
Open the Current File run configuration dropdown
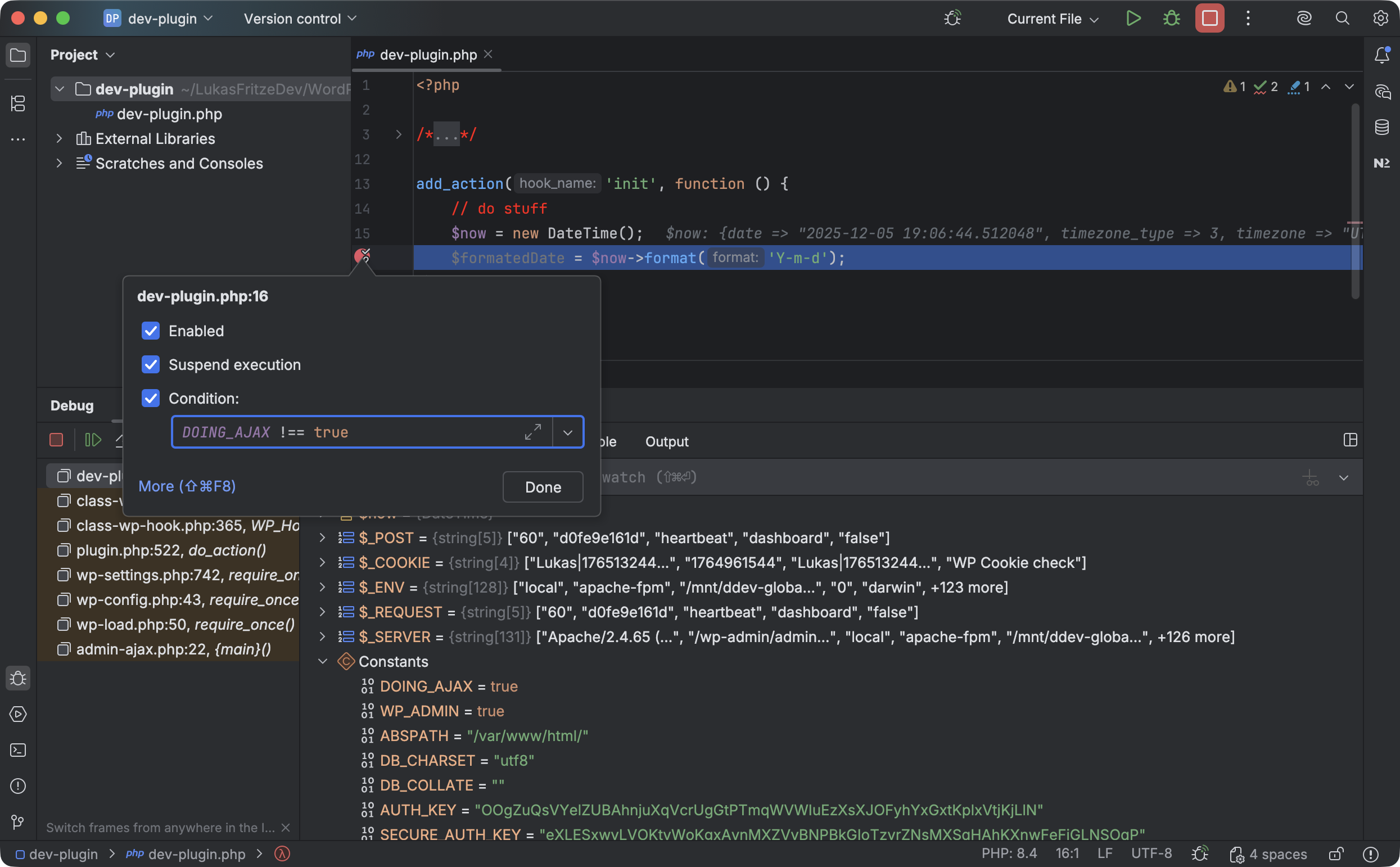pyautogui.click(x=1051, y=18)
